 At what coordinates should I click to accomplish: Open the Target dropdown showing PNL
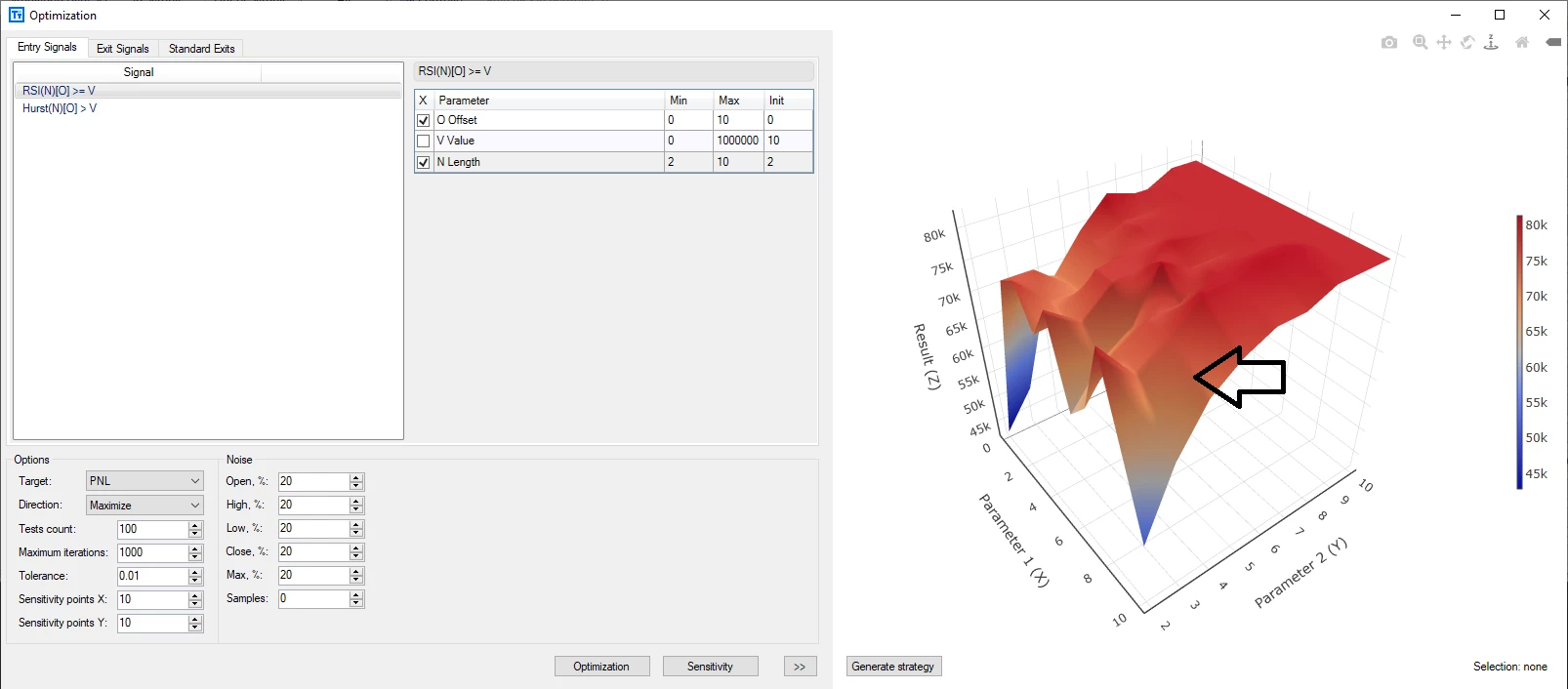click(x=144, y=481)
